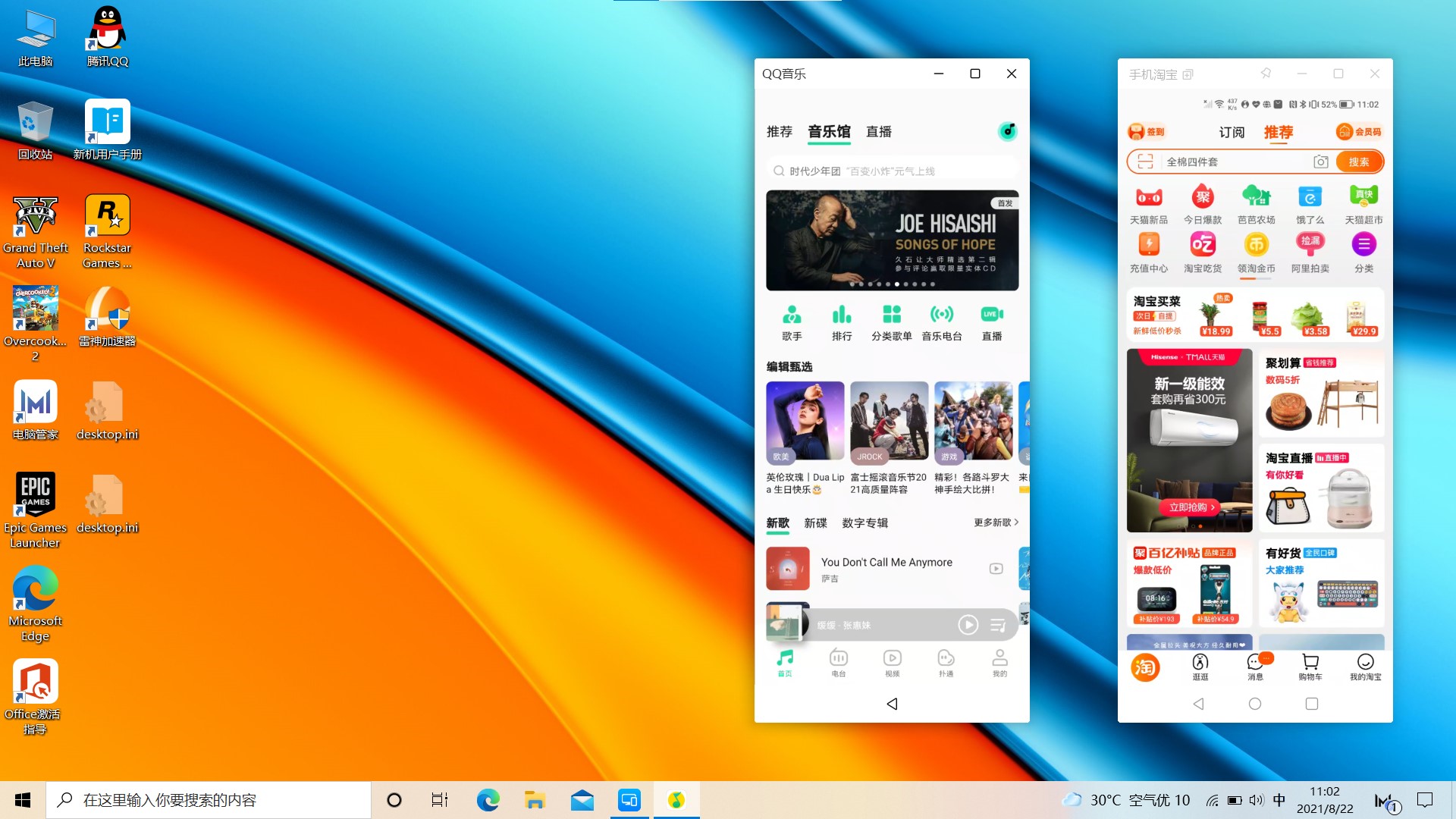Open 购物车 shopping cart in Taobao
Viewport: 1456px width, 819px height.
coord(1310,667)
